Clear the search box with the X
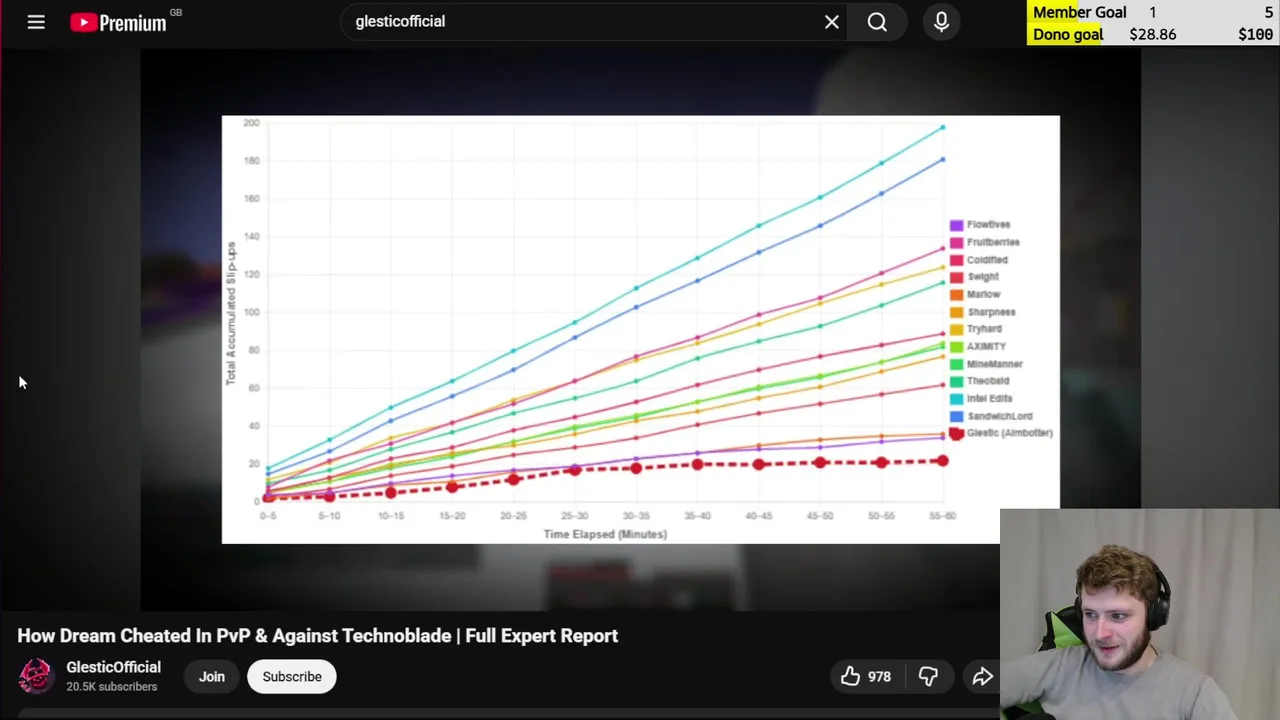 point(832,22)
